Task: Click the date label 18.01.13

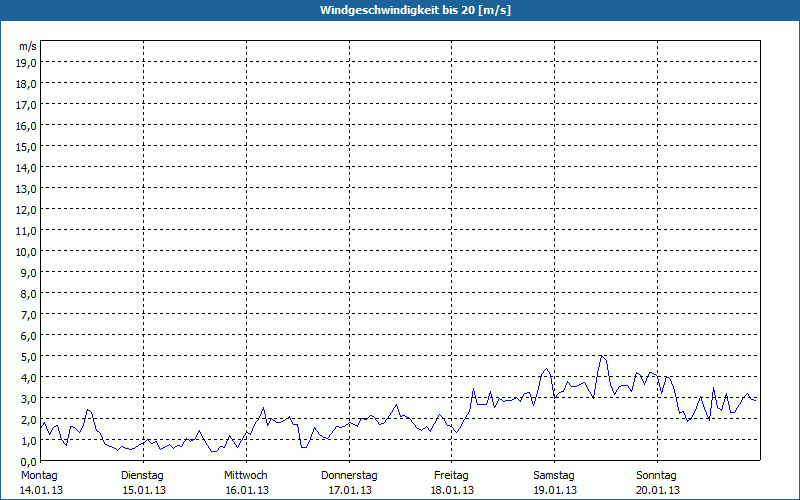Action: pyautogui.click(x=452, y=490)
